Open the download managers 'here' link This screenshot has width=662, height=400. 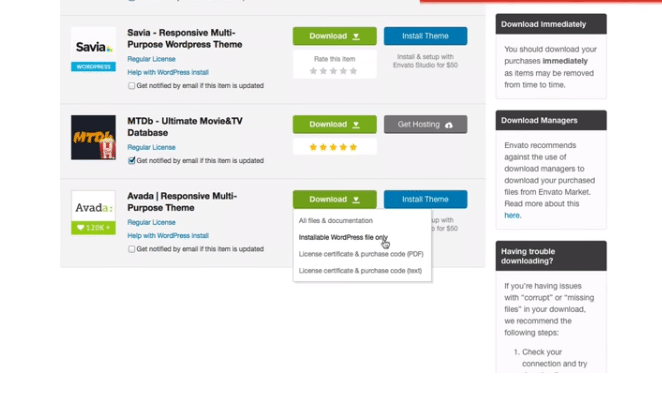click(x=512, y=215)
